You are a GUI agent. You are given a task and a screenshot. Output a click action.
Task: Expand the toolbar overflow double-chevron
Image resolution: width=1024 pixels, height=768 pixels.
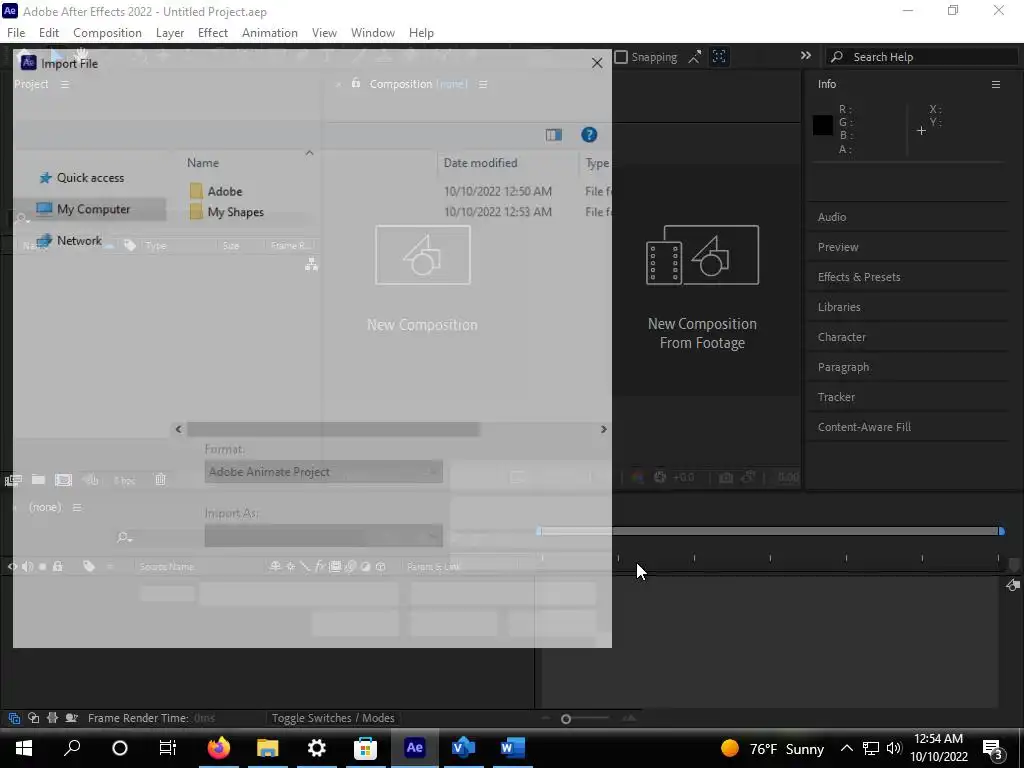(806, 56)
